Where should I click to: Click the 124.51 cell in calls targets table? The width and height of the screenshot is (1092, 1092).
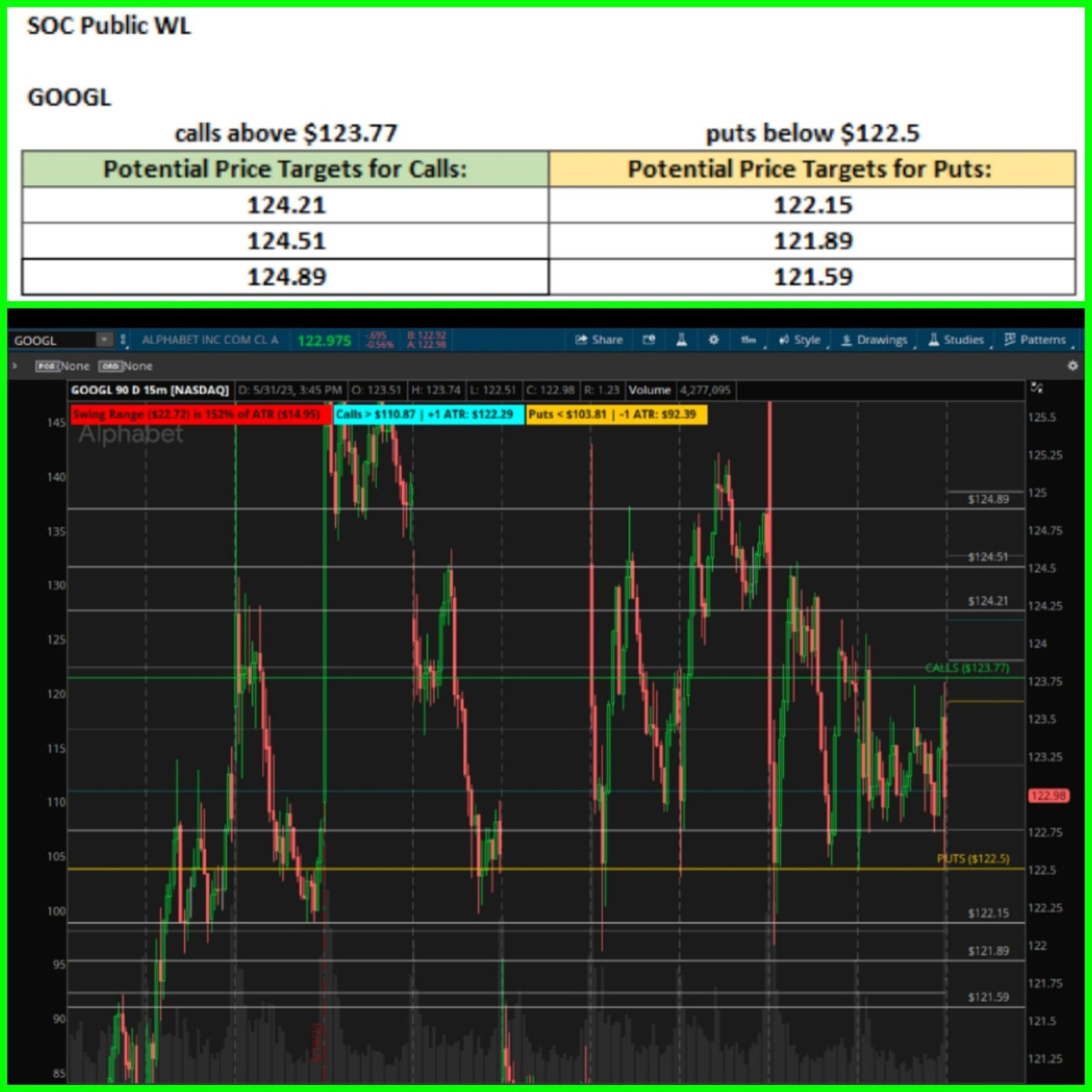[x=285, y=241]
